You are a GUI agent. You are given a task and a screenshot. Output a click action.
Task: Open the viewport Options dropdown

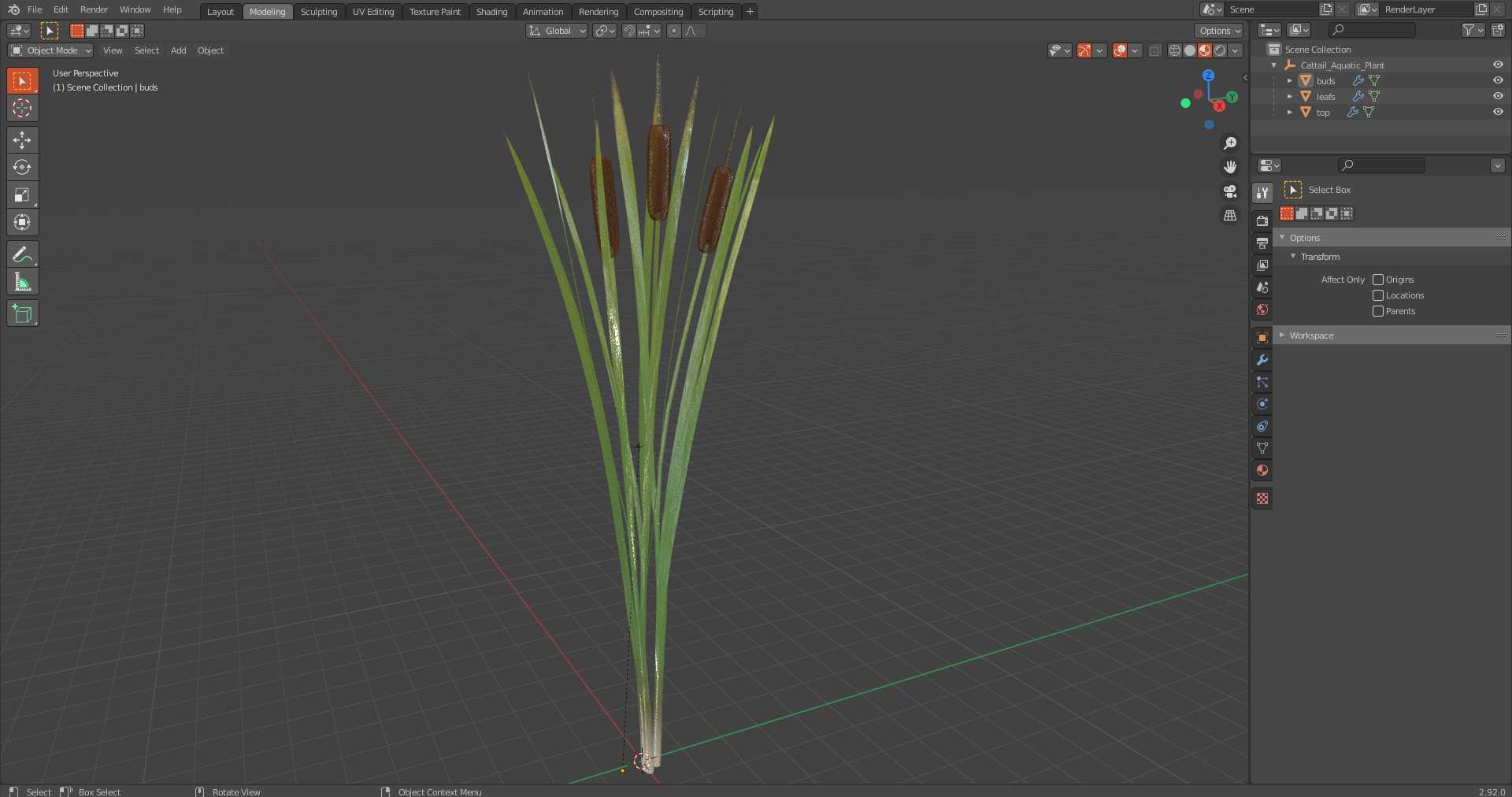(1219, 31)
